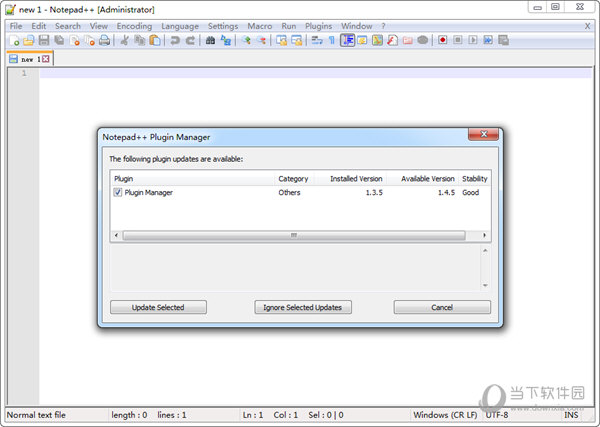Click 'Windows (CR LF)' in status bar

tap(445, 415)
